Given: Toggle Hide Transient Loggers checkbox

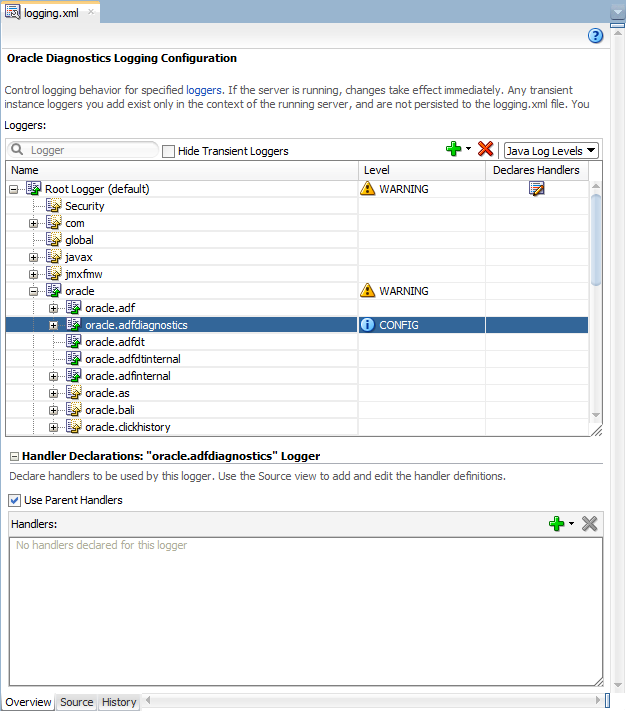Looking at the screenshot, I should click(x=168, y=151).
